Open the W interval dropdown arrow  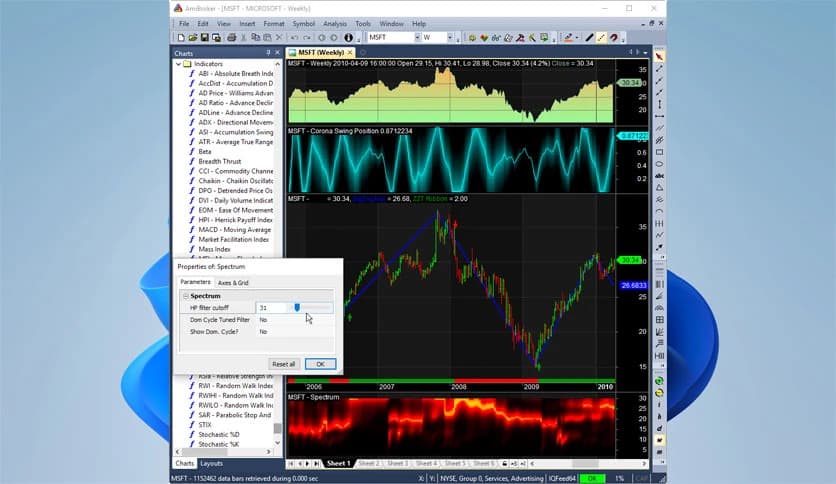(x=449, y=37)
